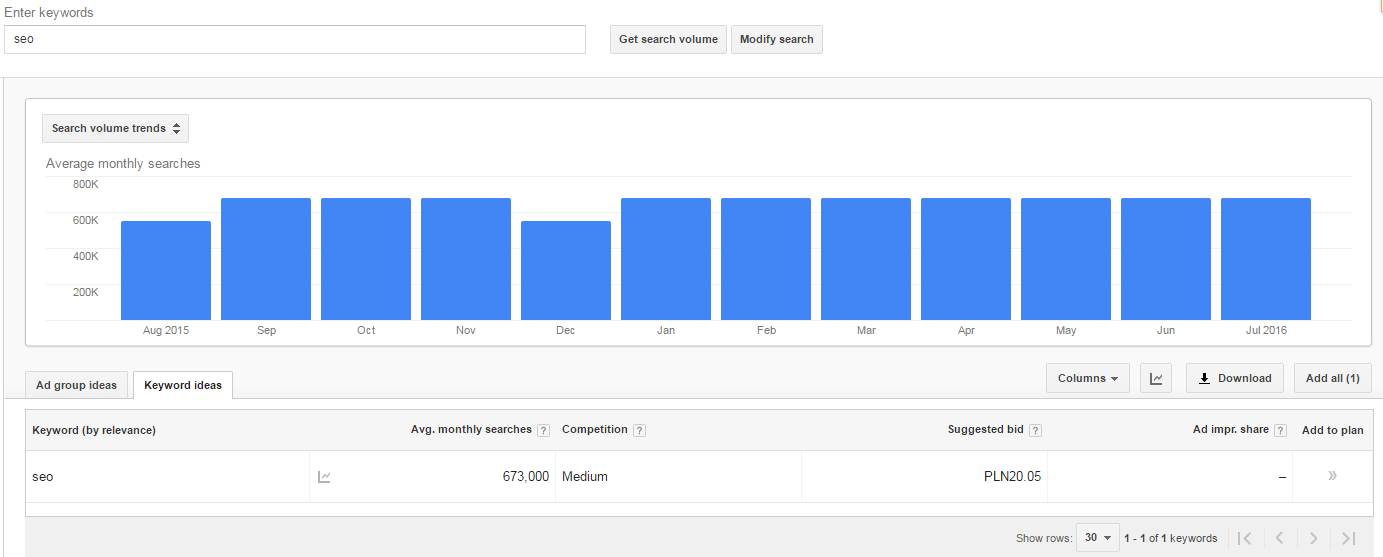Click the double-arrow add to plan icon

pyautogui.click(x=1332, y=476)
